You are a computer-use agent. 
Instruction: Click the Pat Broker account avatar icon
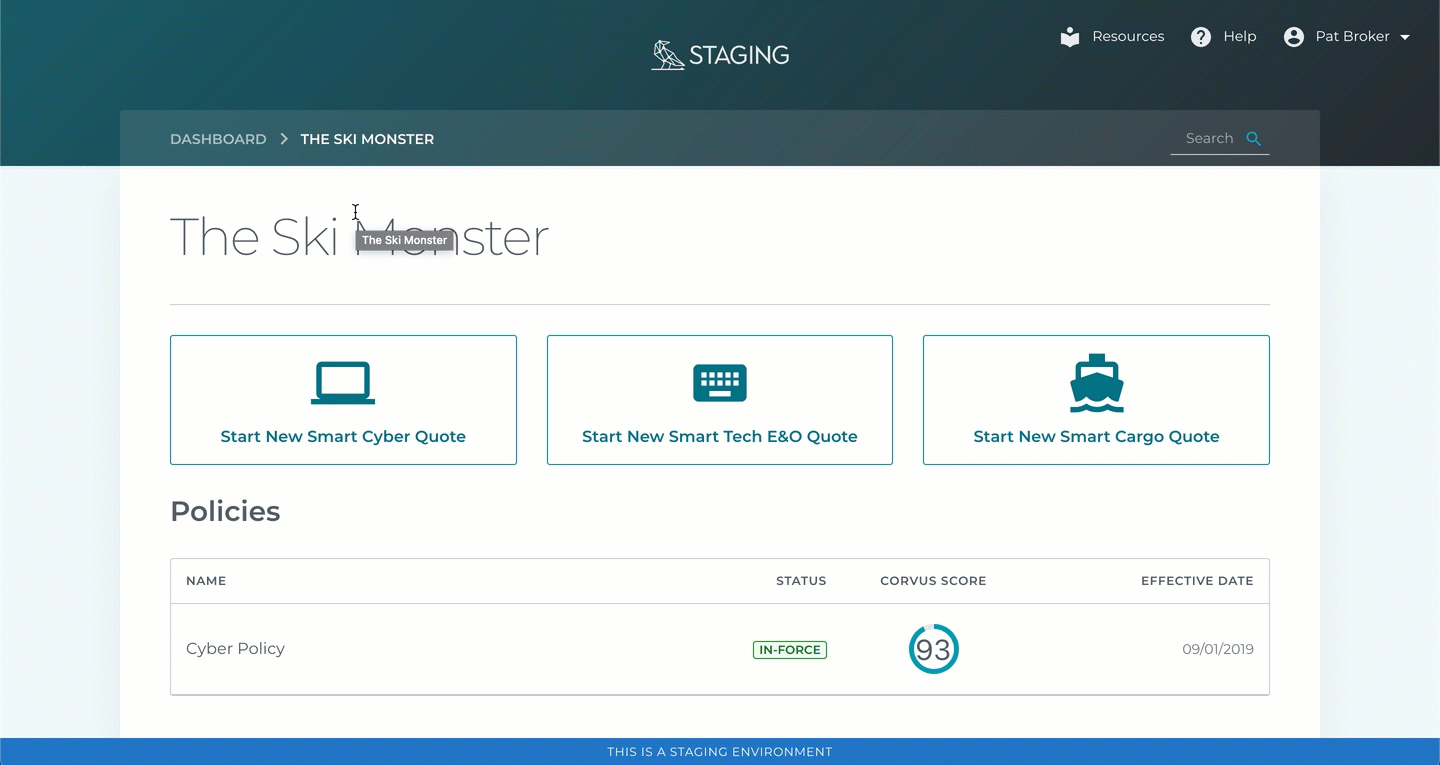(1294, 37)
